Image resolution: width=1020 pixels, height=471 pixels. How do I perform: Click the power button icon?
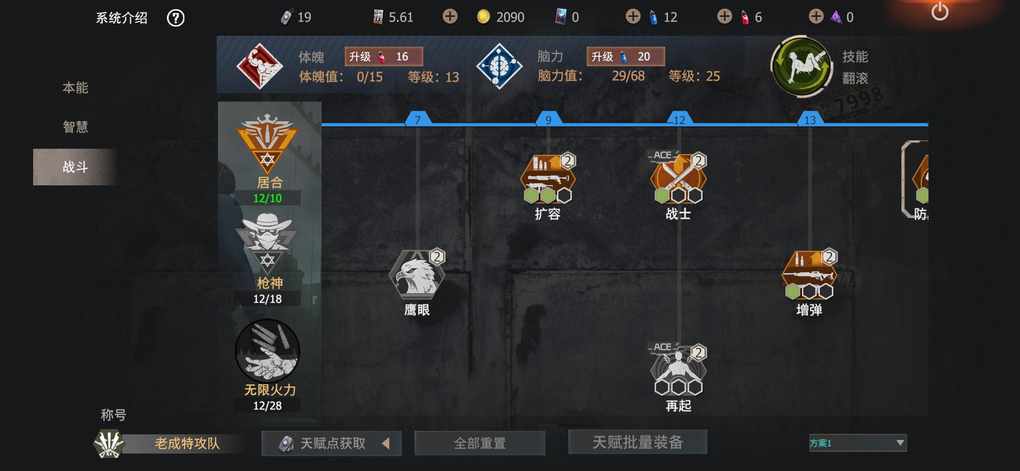(x=940, y=12)
